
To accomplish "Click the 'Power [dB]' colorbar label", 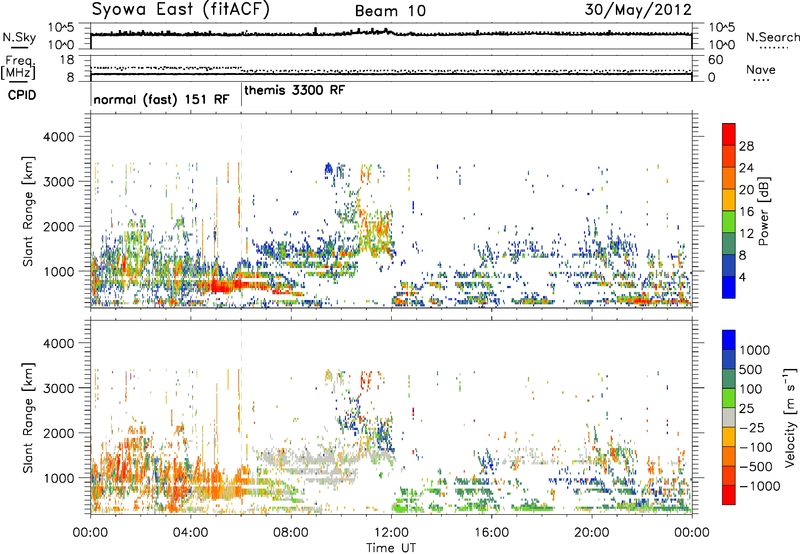I will tap(763, 211).
